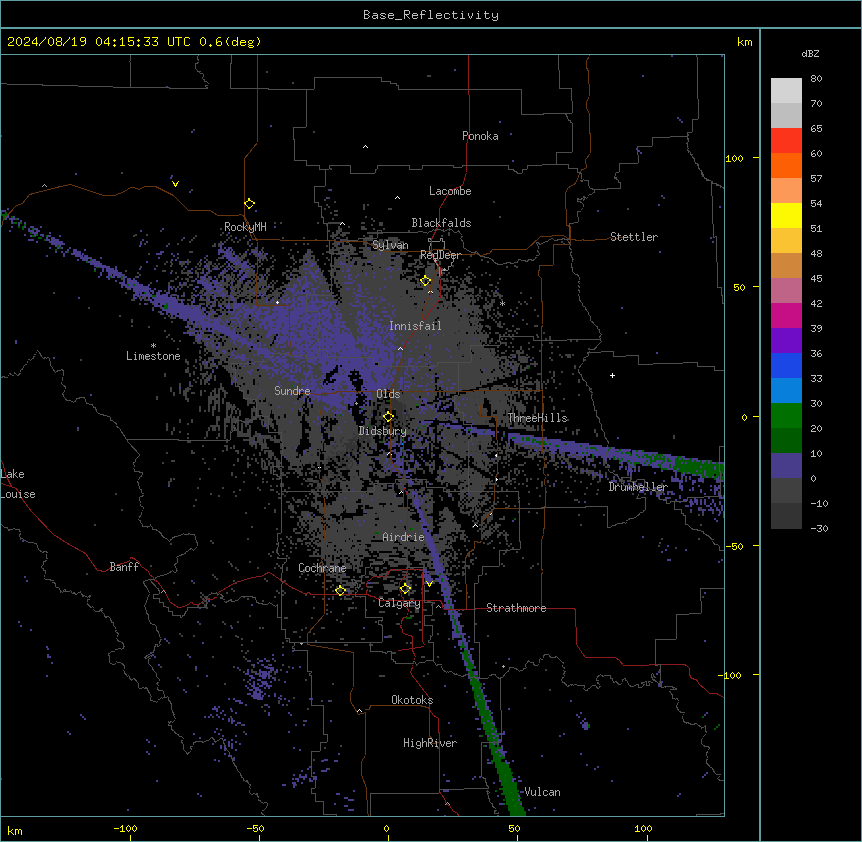Click the 50 tick on the horizontal axis
862x842 pixels.
point(514,828)
